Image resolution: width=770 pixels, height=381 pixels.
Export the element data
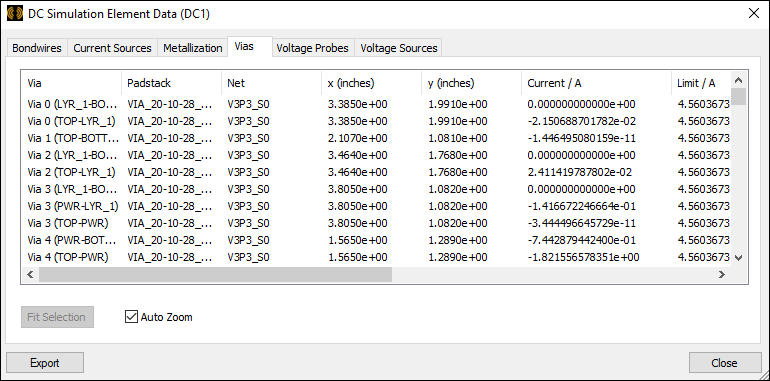click(45, 363)
